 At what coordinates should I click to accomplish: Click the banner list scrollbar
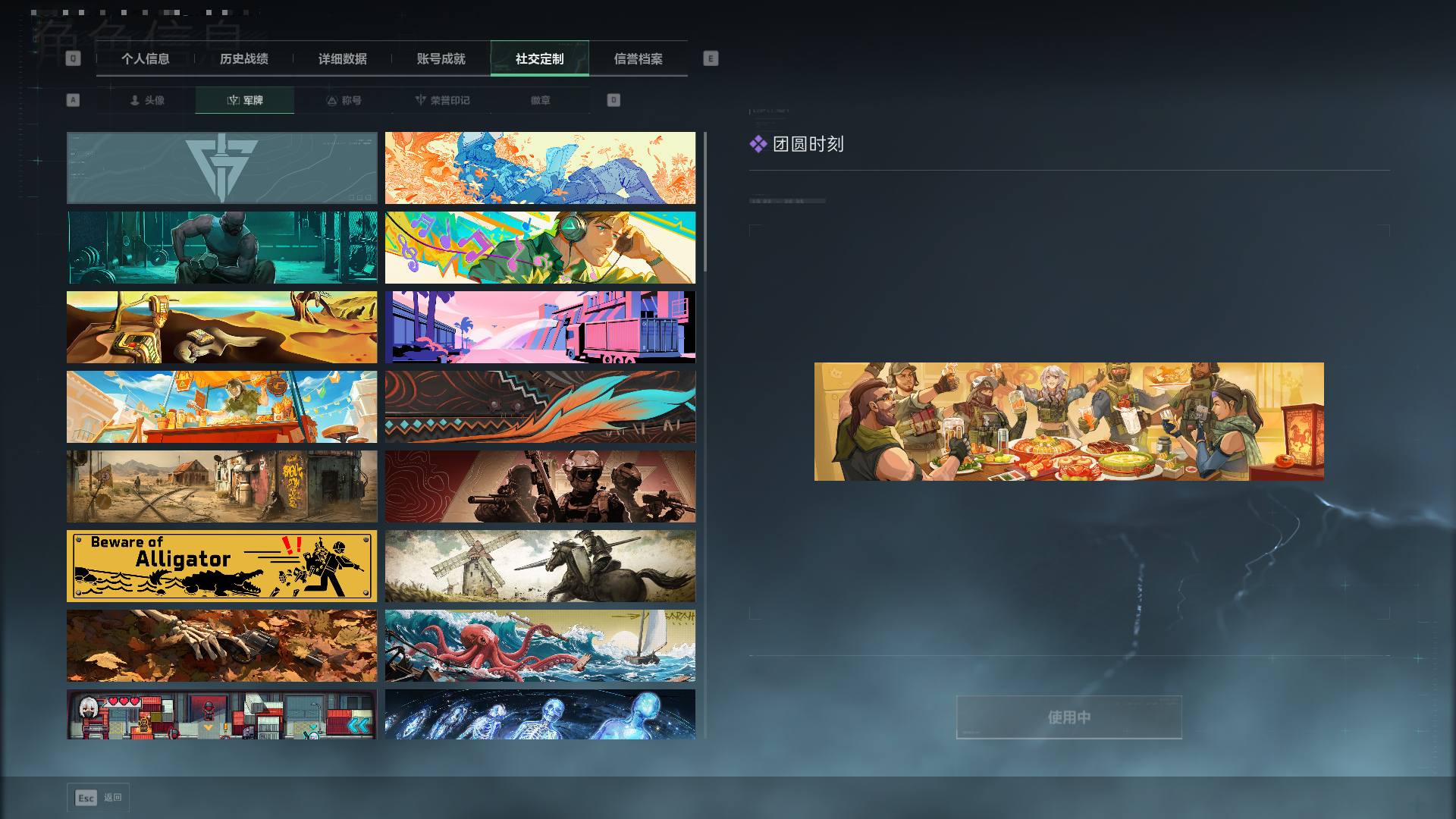(705, 202)
